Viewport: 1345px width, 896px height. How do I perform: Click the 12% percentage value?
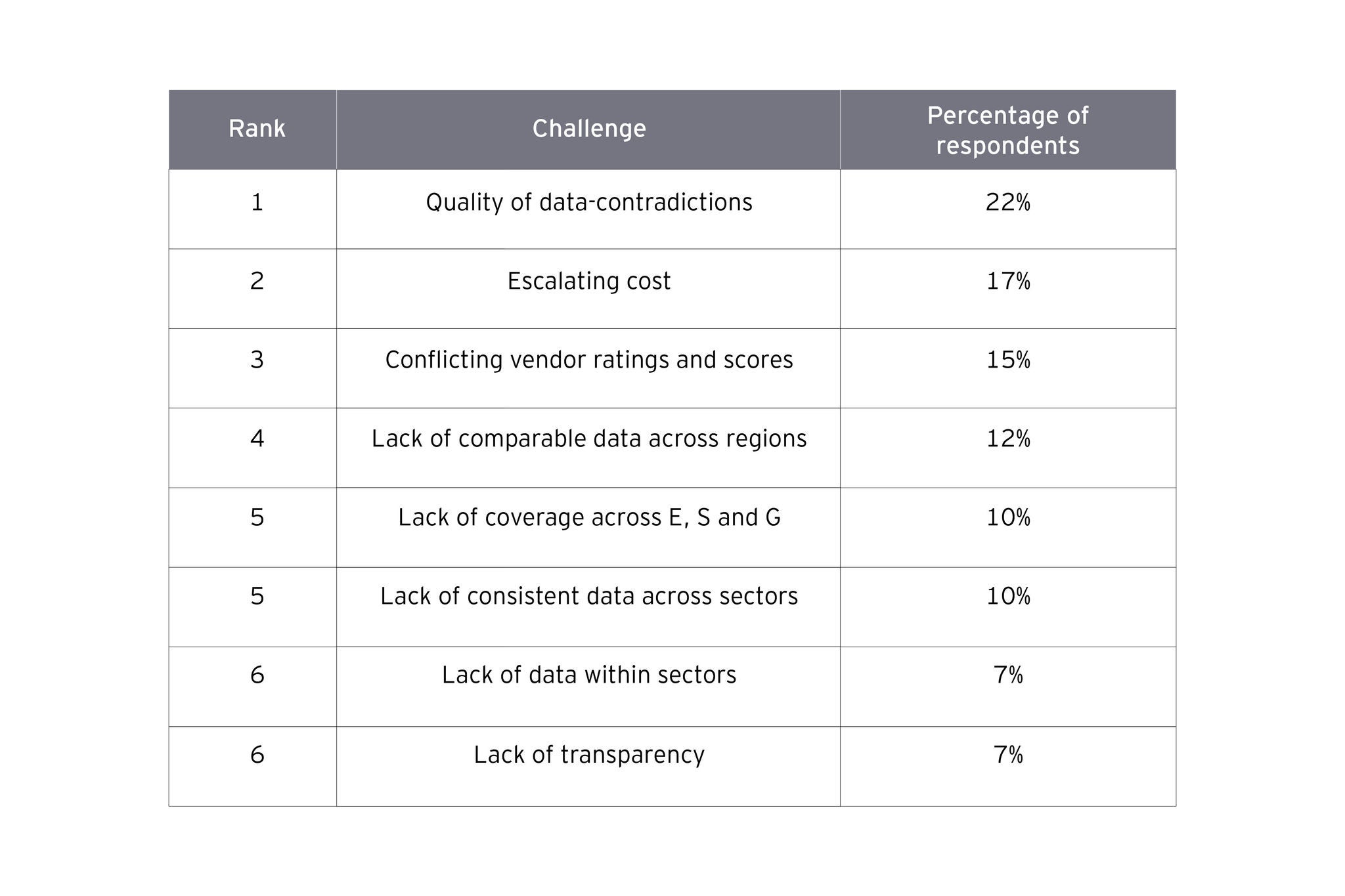tap(1007, 438)
